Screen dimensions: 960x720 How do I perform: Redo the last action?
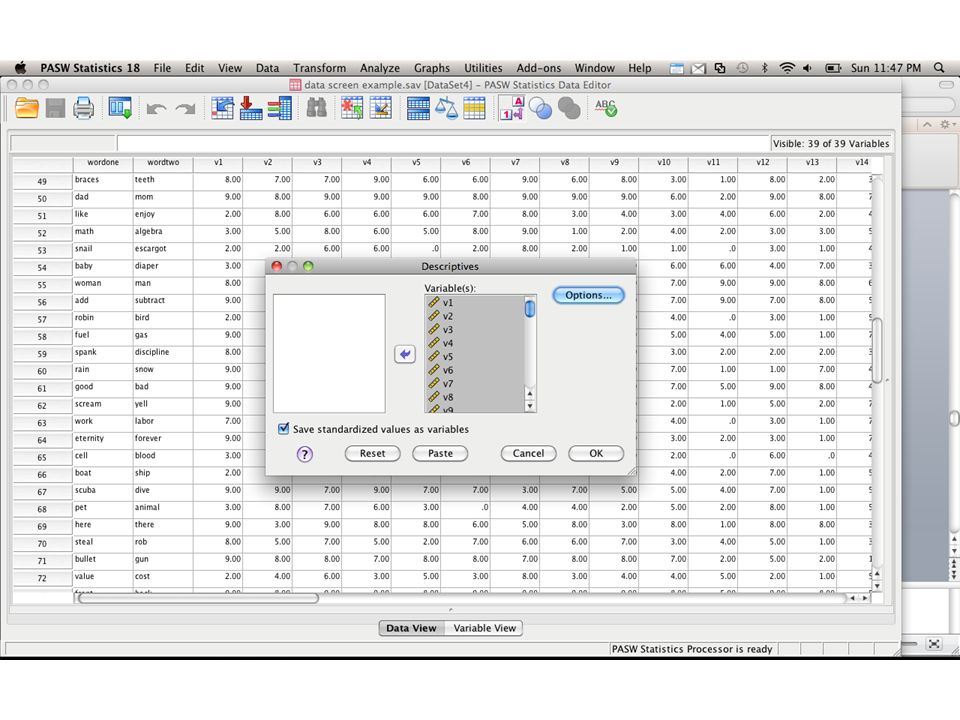coord(184,110)
